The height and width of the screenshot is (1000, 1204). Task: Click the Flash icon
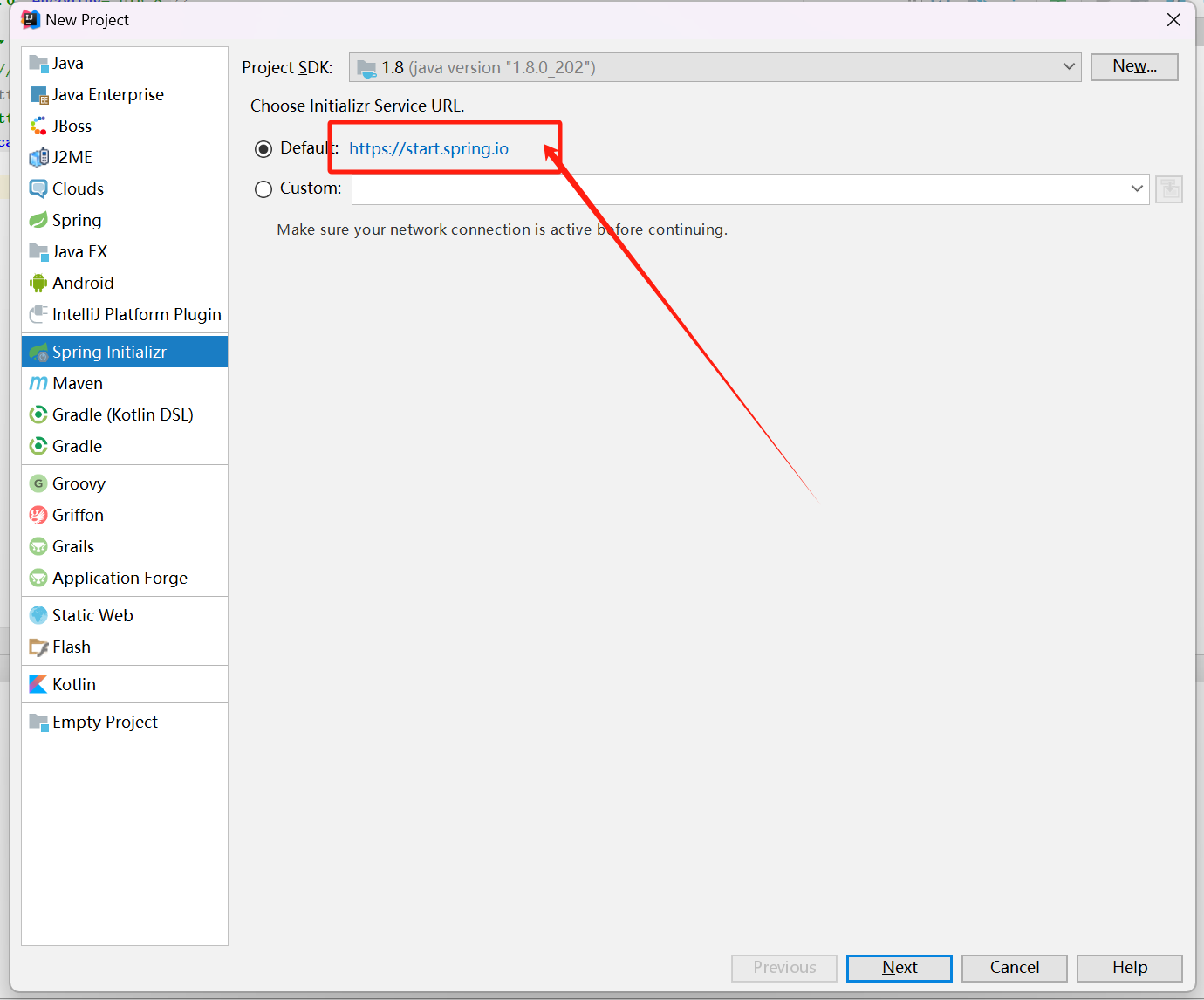[38, 647]
